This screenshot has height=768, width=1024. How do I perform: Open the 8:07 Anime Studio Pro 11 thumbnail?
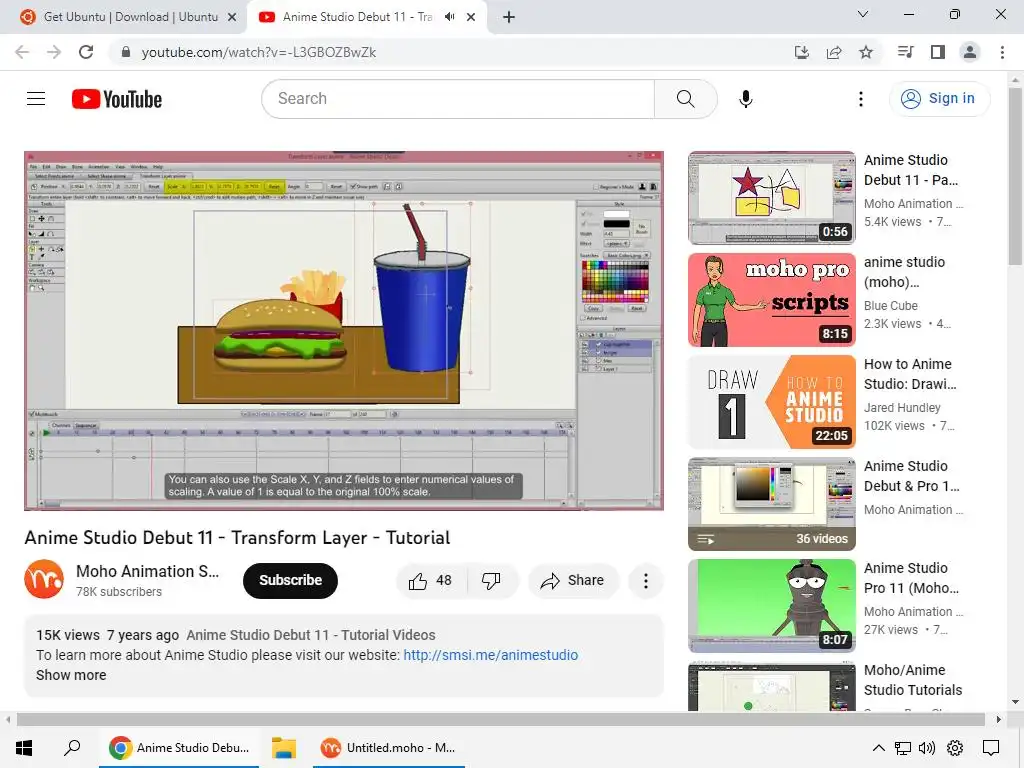pyautogui.click(x=771, y=605)
